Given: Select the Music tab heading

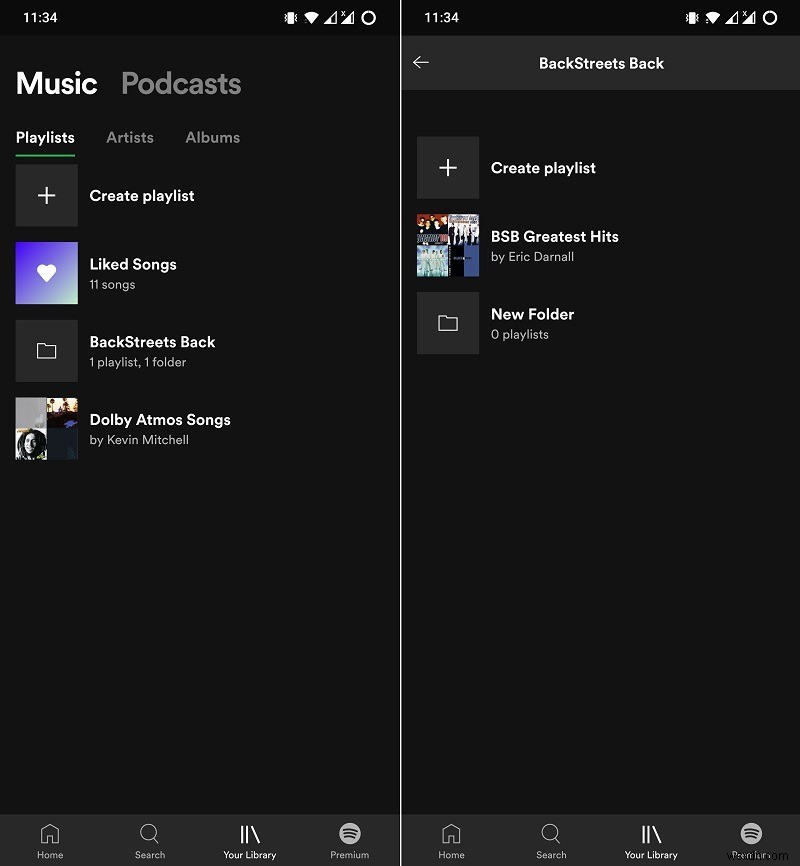Looking at the screenshot, I should 56,84.
